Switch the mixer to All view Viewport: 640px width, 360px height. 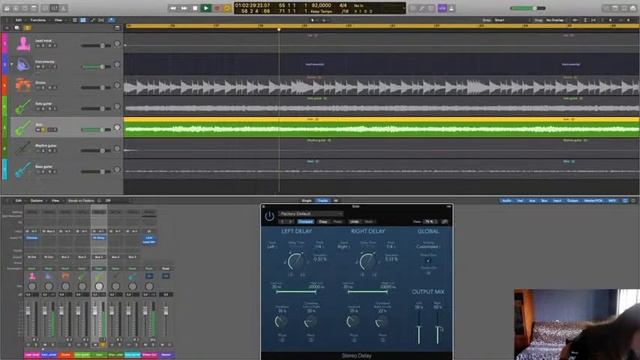click(336, 201)
